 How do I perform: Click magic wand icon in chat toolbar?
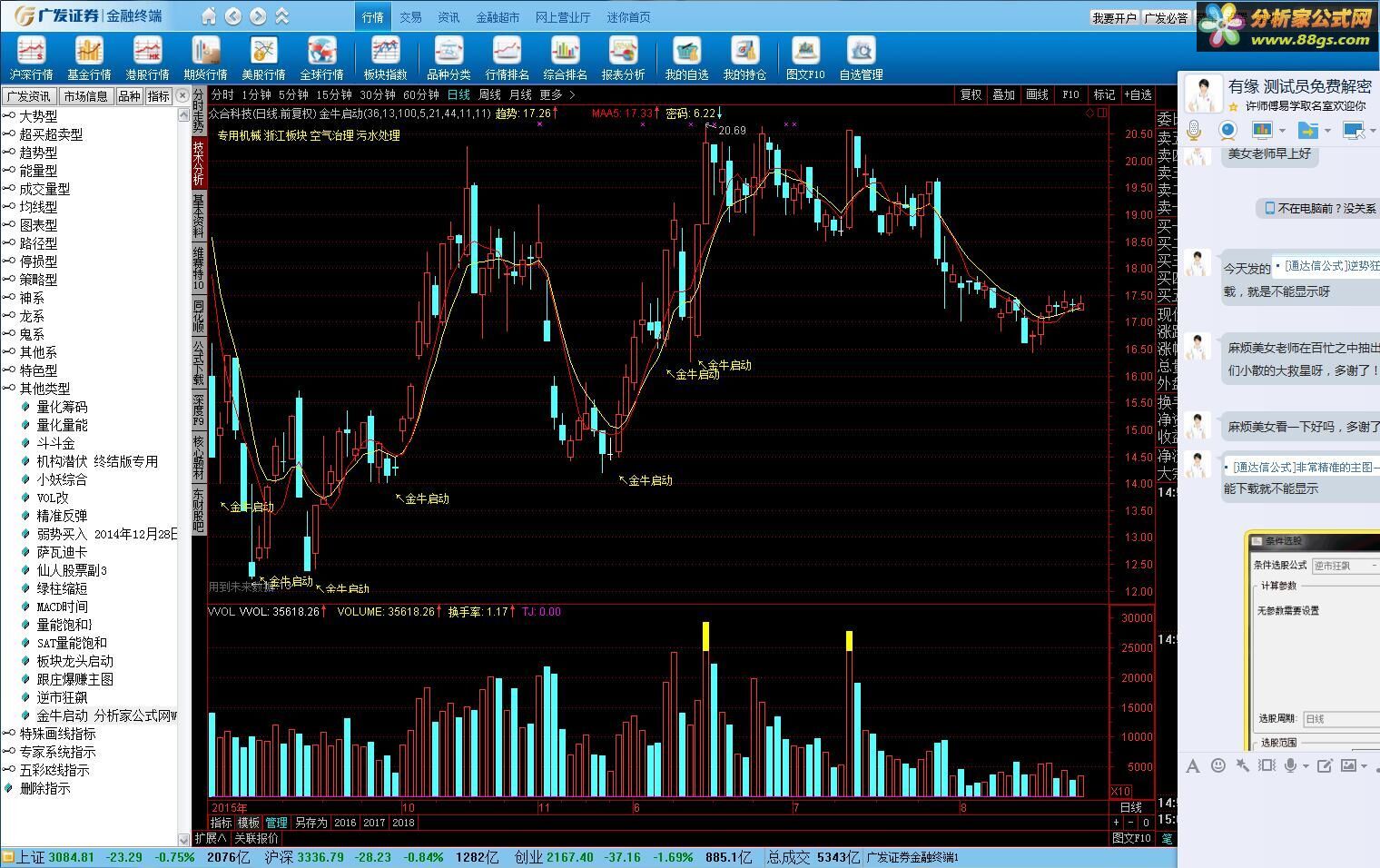coord(1242,766)
